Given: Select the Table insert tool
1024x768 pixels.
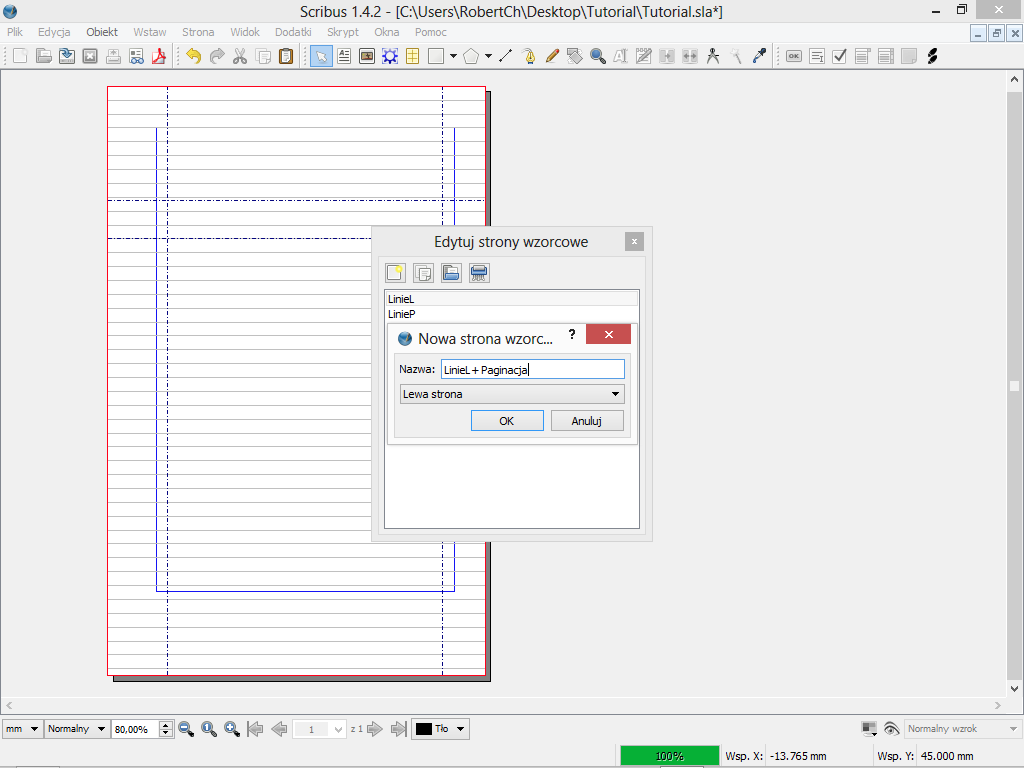Looking at the screenshot, I should [x=412, y=56].
